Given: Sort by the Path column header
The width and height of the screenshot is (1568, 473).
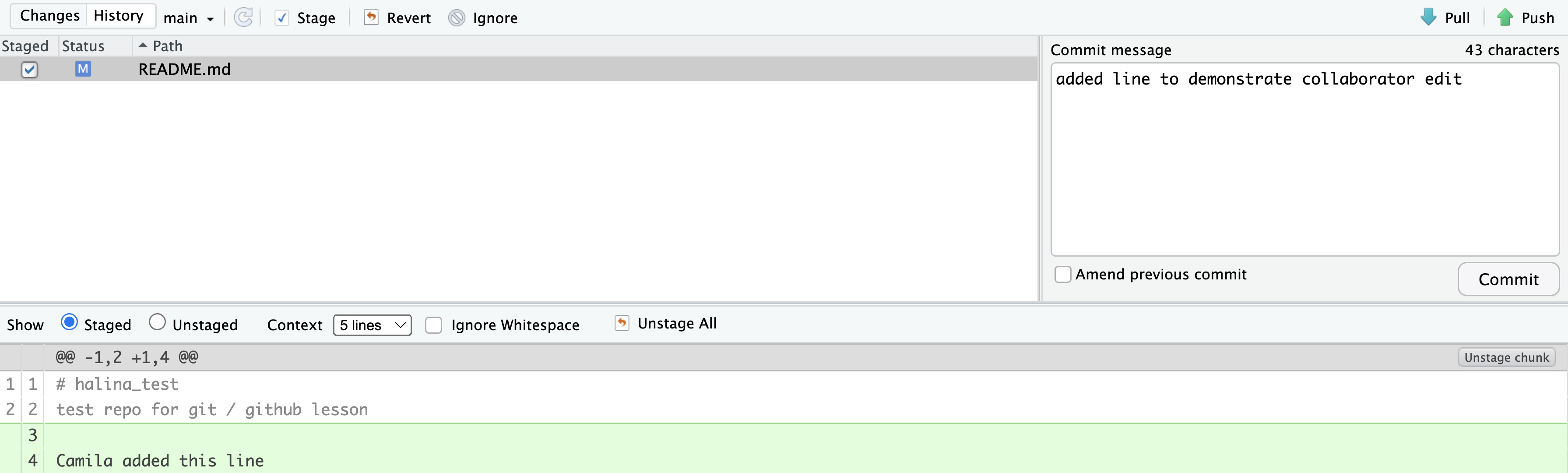Looking at the screenshot, I should coord(167,46).
